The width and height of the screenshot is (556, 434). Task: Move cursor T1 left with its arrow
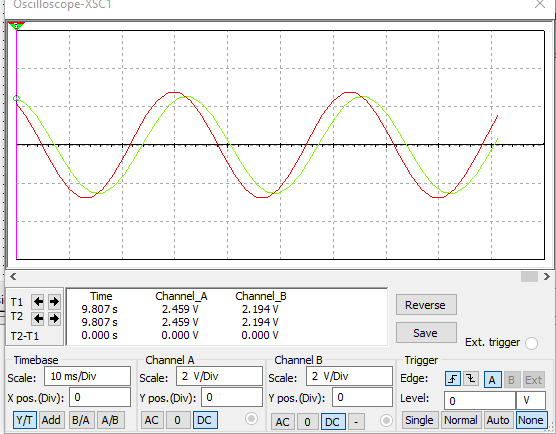38,302
